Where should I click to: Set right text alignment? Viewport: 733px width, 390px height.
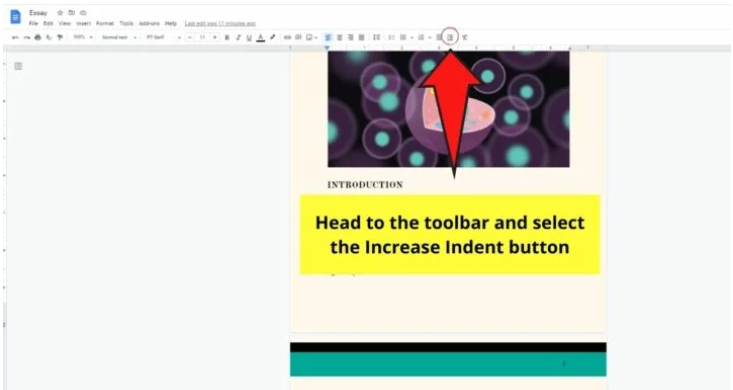point(350,37)
